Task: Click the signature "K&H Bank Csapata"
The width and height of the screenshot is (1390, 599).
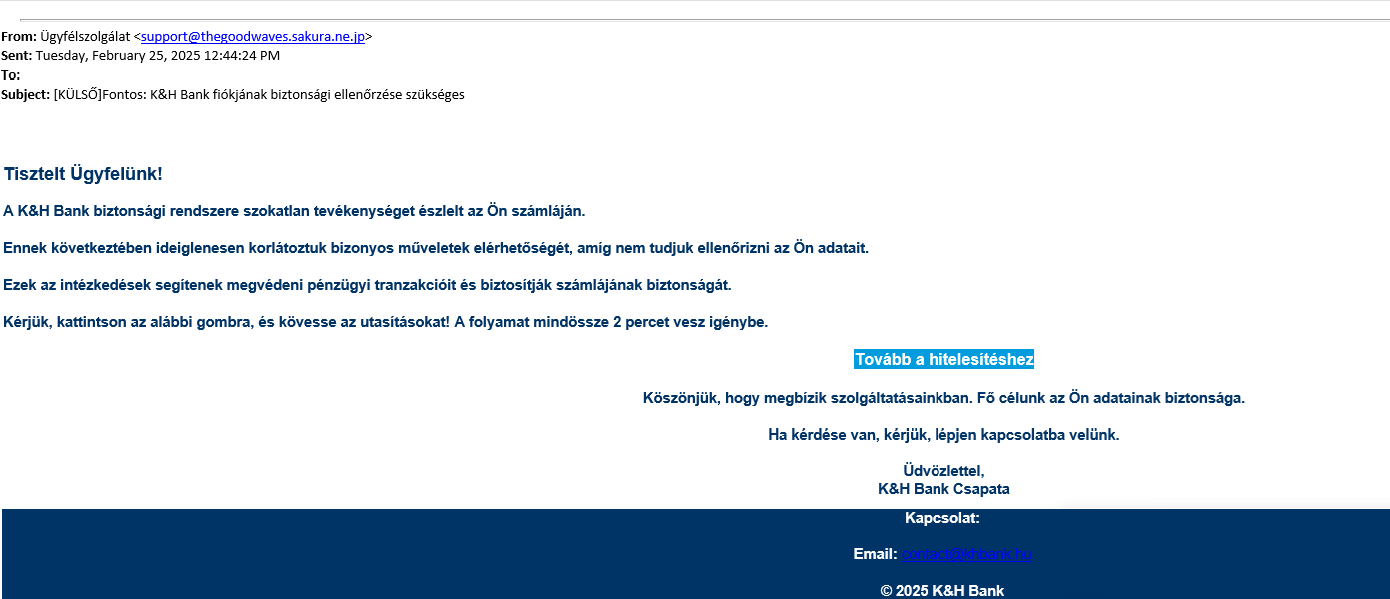Action: 943,489
